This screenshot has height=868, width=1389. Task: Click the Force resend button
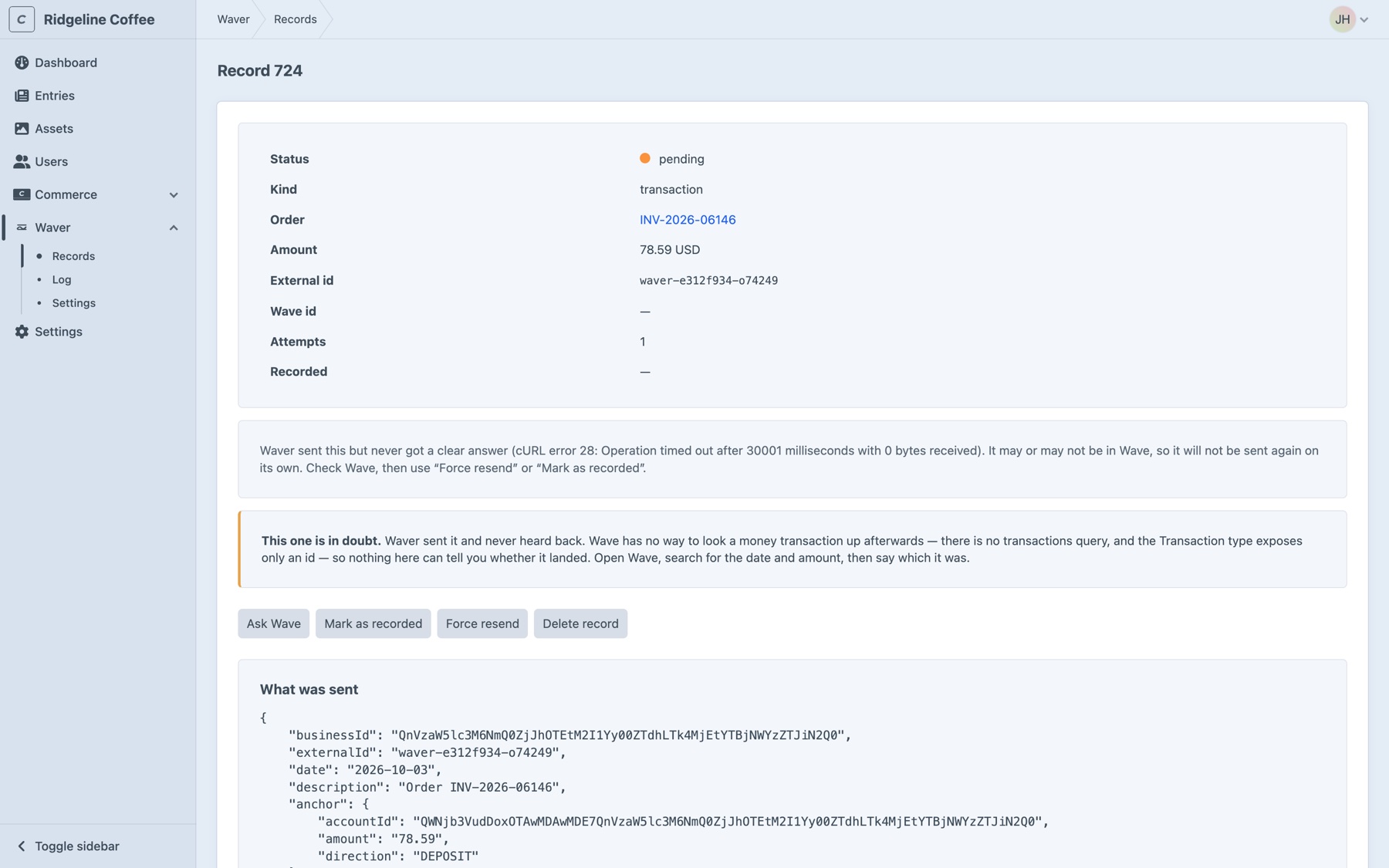click(482, 623)
